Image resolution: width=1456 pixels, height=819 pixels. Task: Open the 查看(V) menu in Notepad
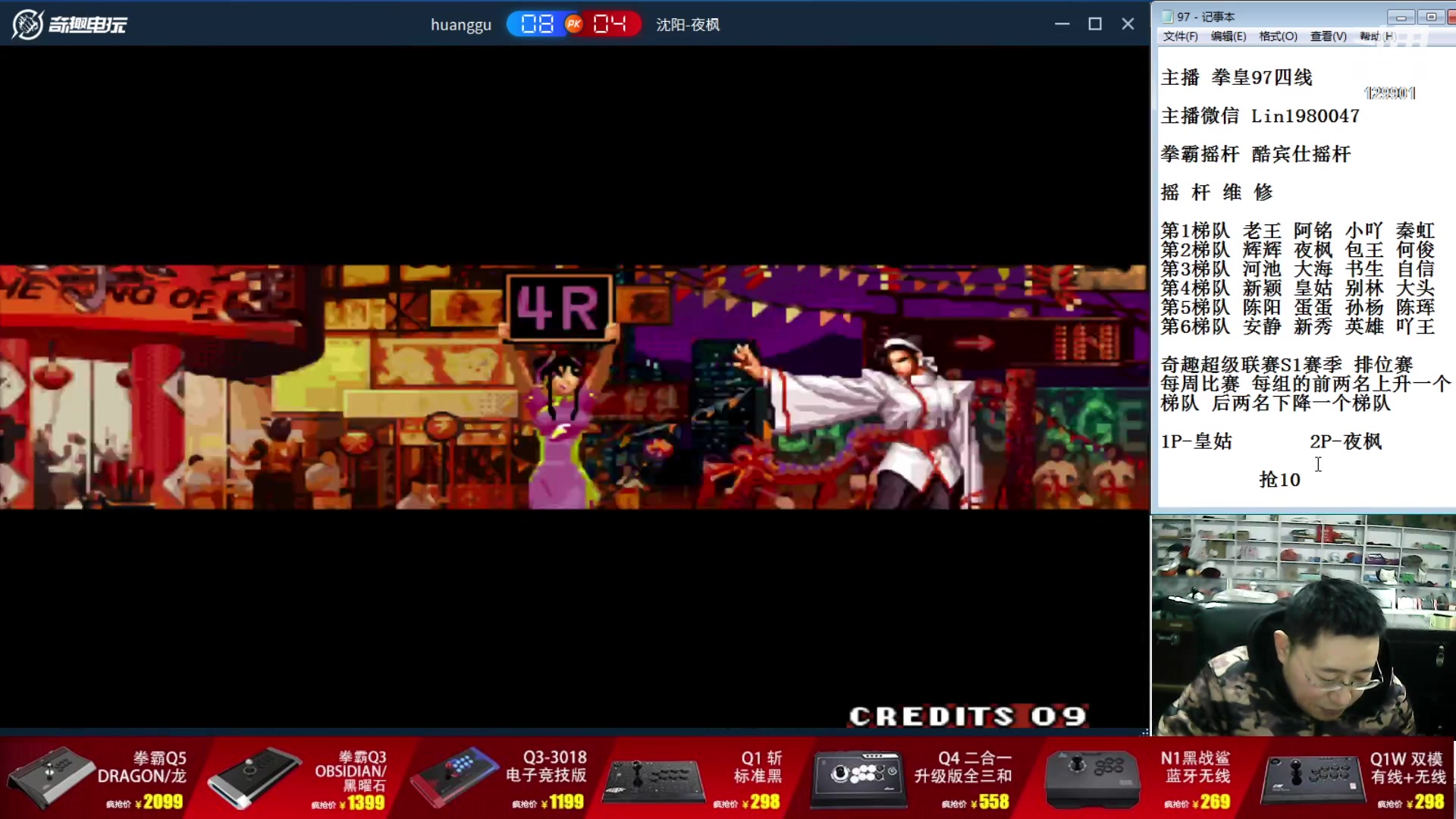[1328, 36]
